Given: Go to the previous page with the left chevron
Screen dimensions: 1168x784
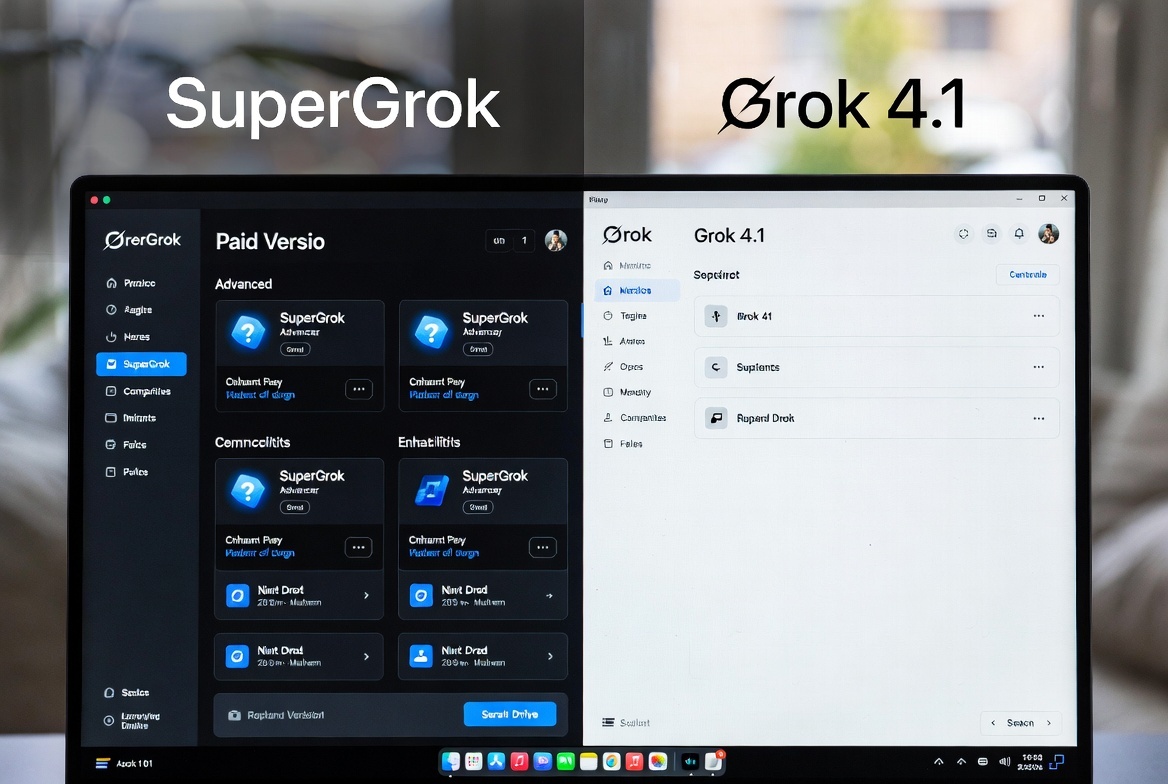Looking at the screenshot, I should point(993,723).
